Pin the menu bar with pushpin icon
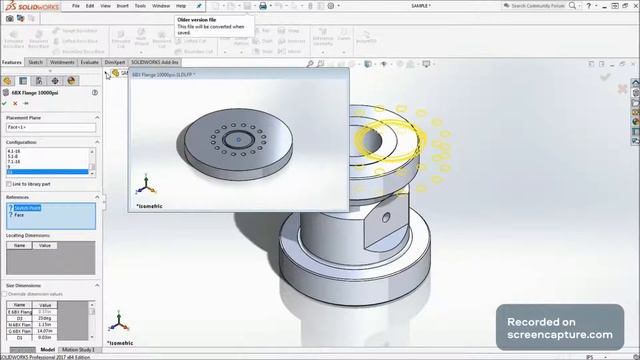 (199, 6)
